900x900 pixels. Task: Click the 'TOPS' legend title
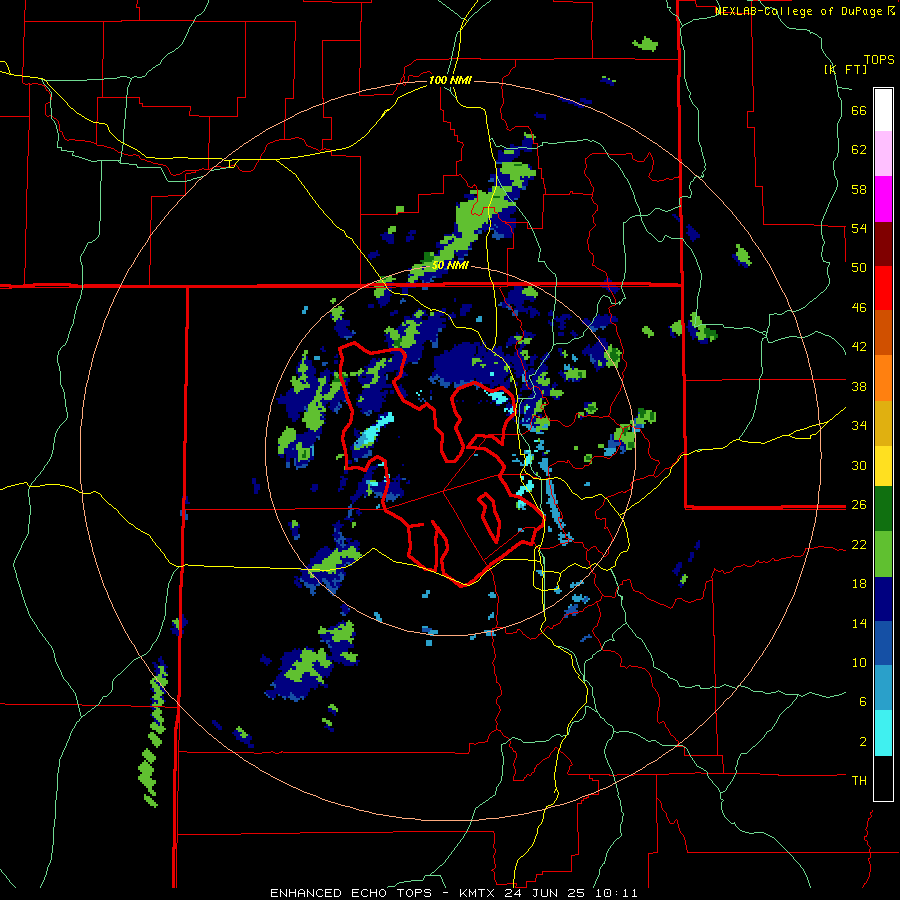[879, 59]
